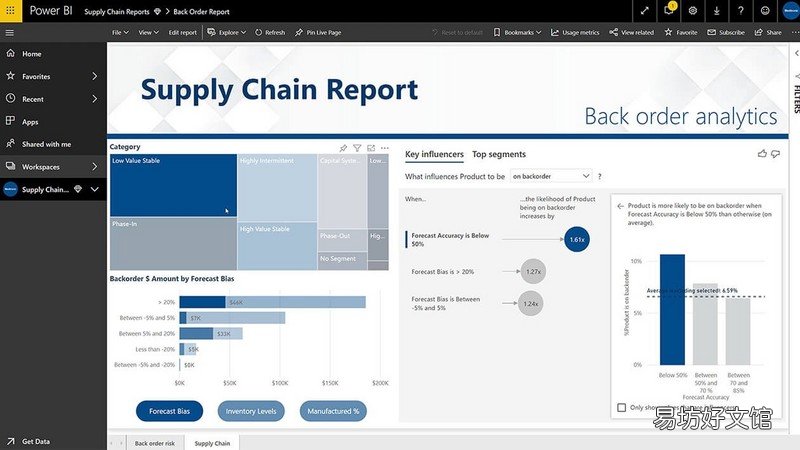The image size is (800, 450).
Task: Click Subscribe in toolbar
Action: [726, 32]
